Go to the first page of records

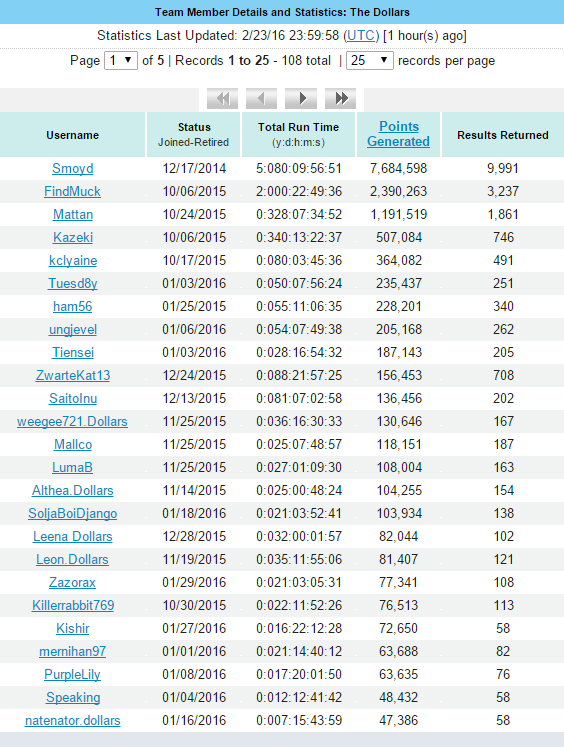(x=222, y=99)
